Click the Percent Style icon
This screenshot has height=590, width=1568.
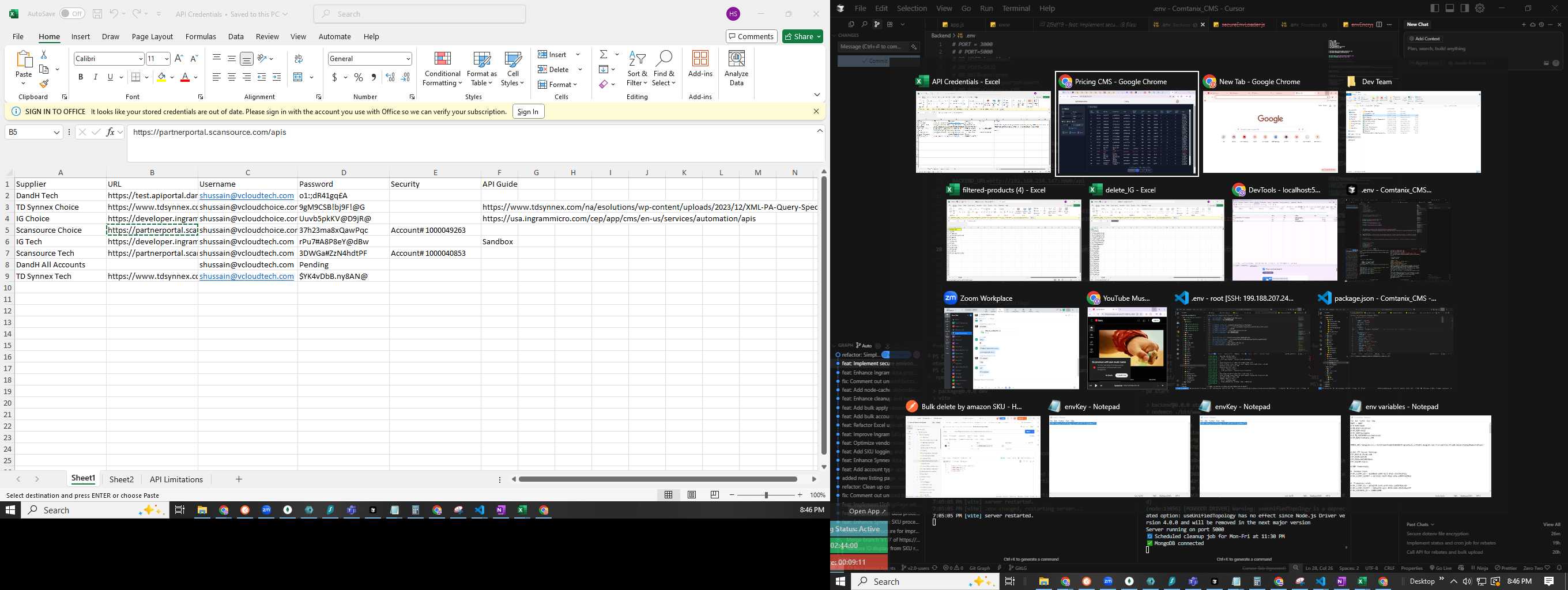tap(359, 77)
